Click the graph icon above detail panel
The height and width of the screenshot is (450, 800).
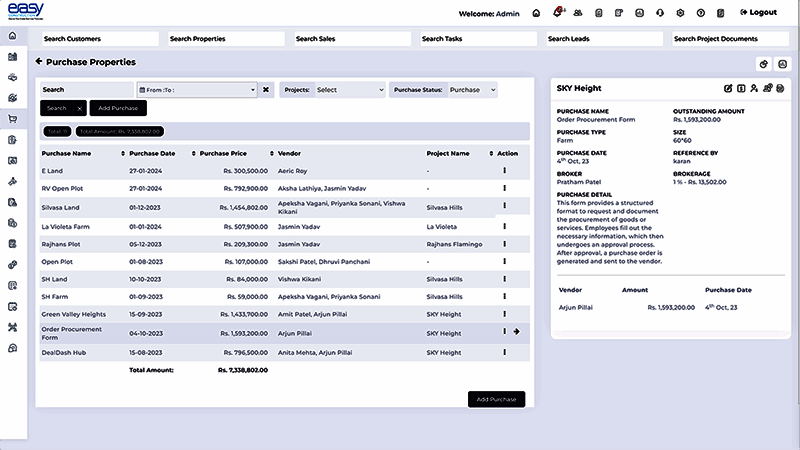tap(782, 64)
